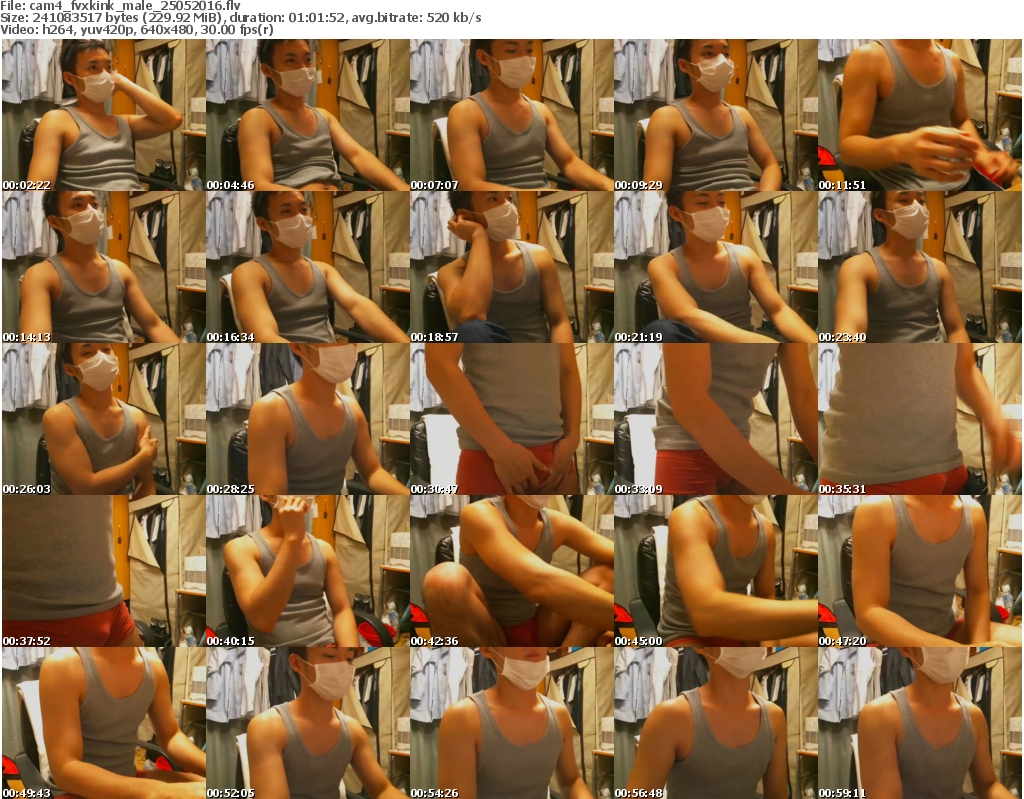The height and width of the screenshot is (799, 1024).
Task: Select the thumbnail stamped 00:02:22
Action: coord(104,115)
